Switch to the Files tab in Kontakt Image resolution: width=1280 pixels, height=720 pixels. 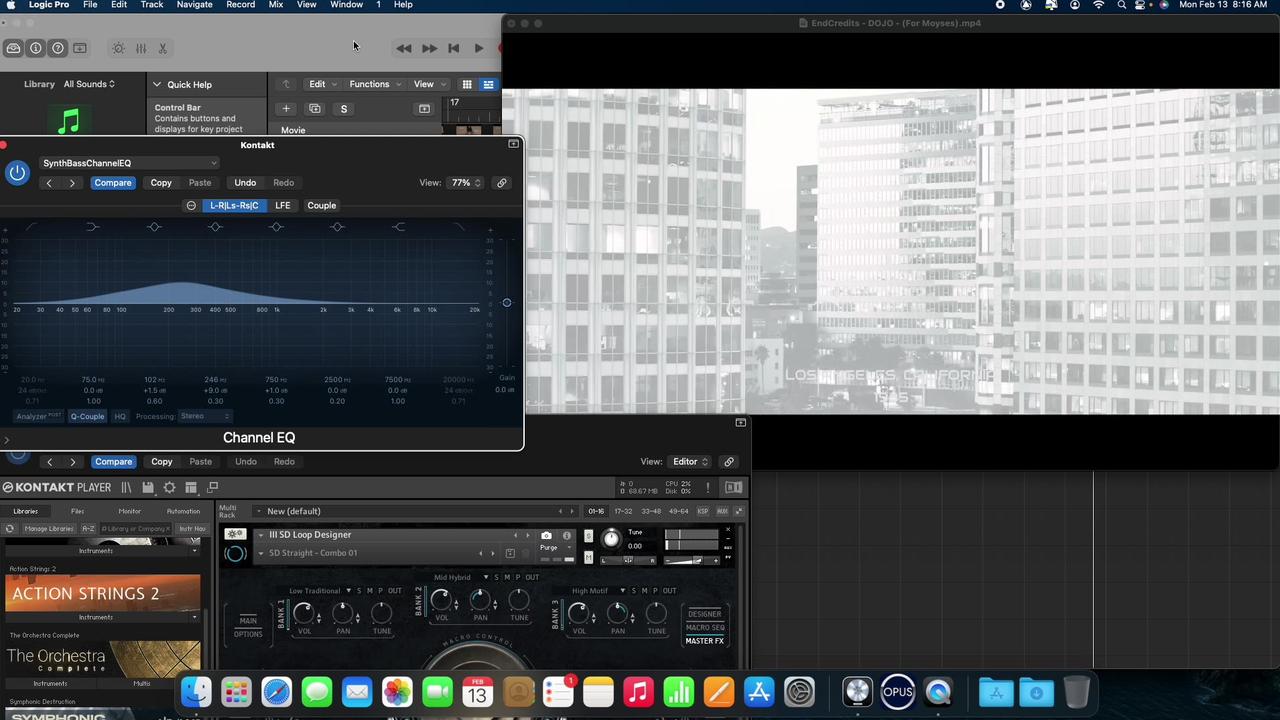[x=77, y=511]
